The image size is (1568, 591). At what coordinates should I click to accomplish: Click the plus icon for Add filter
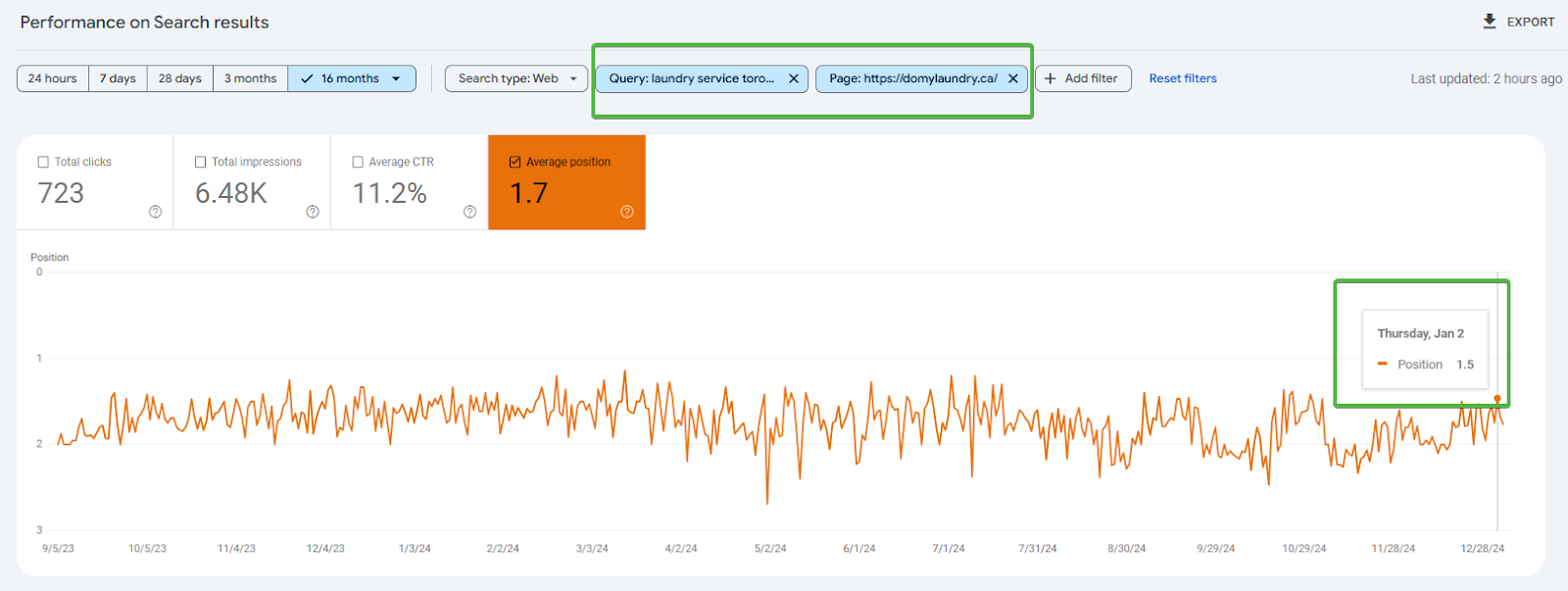coord(1051,78)
